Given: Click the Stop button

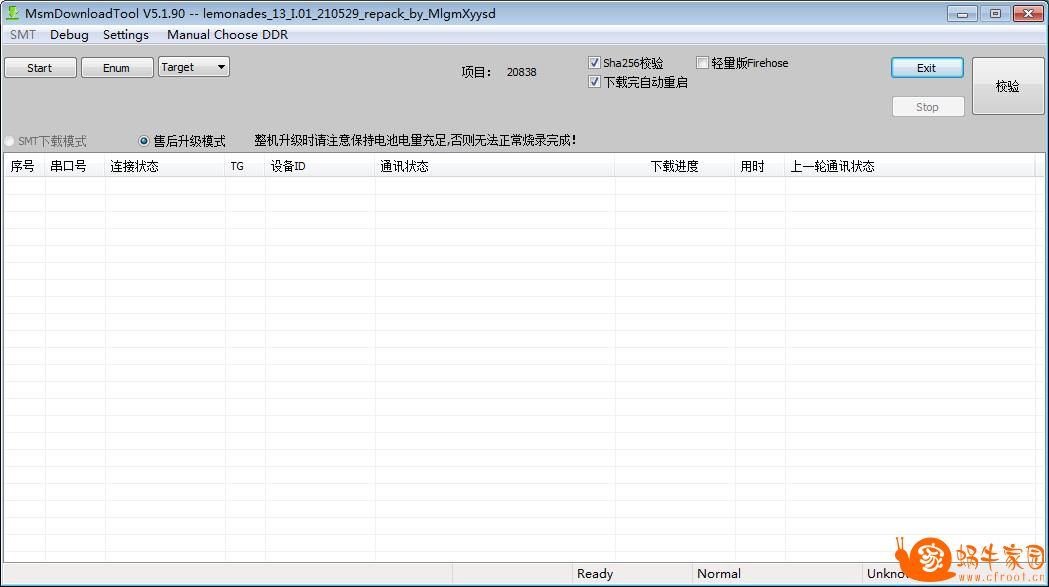Looking at the screenshot, I should tap(928, 107).
